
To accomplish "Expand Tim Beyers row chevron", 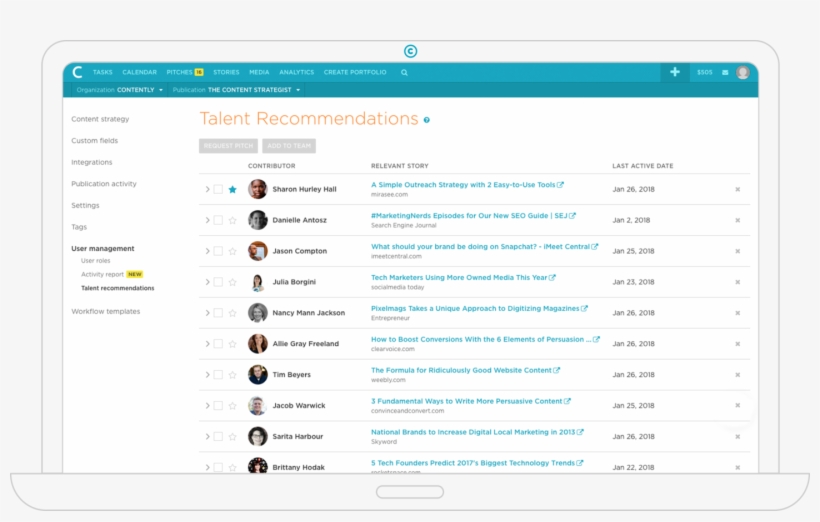I will pos(207,375).
